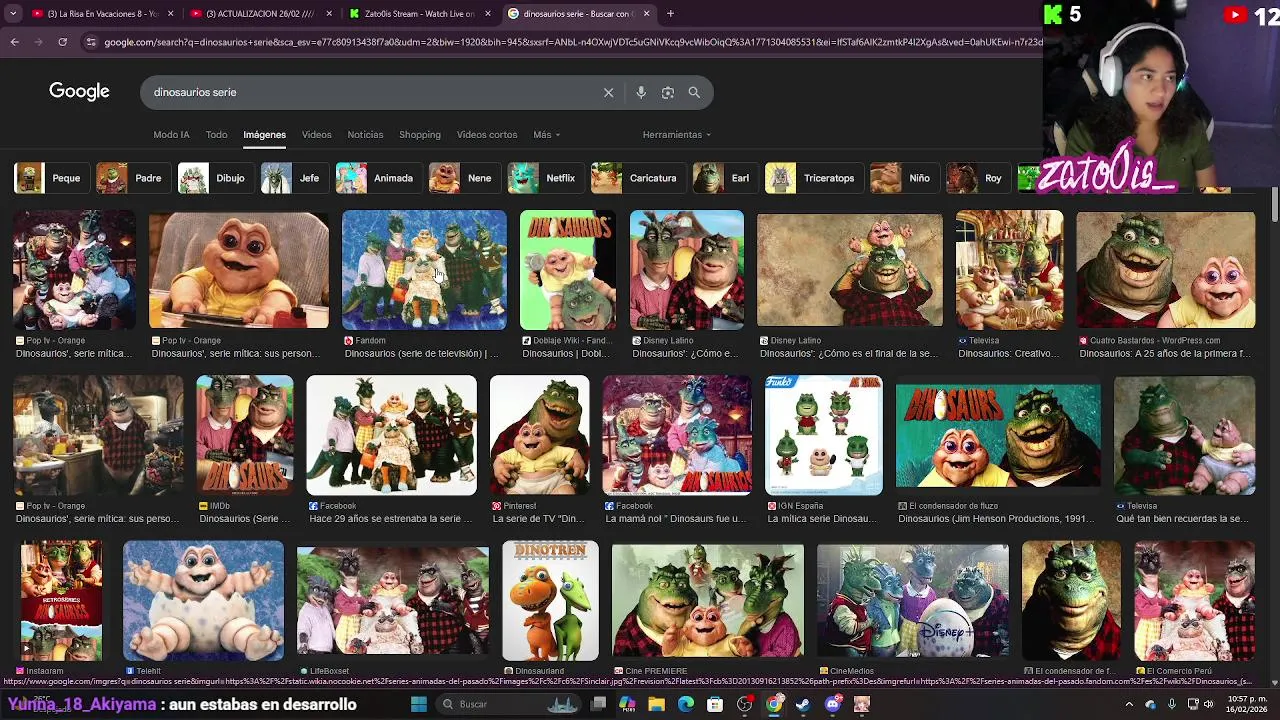Image resolution: width=1280 pixels, height=720 pixels.
Task: Click the Google search input field
Action: [x=370, y=92]
